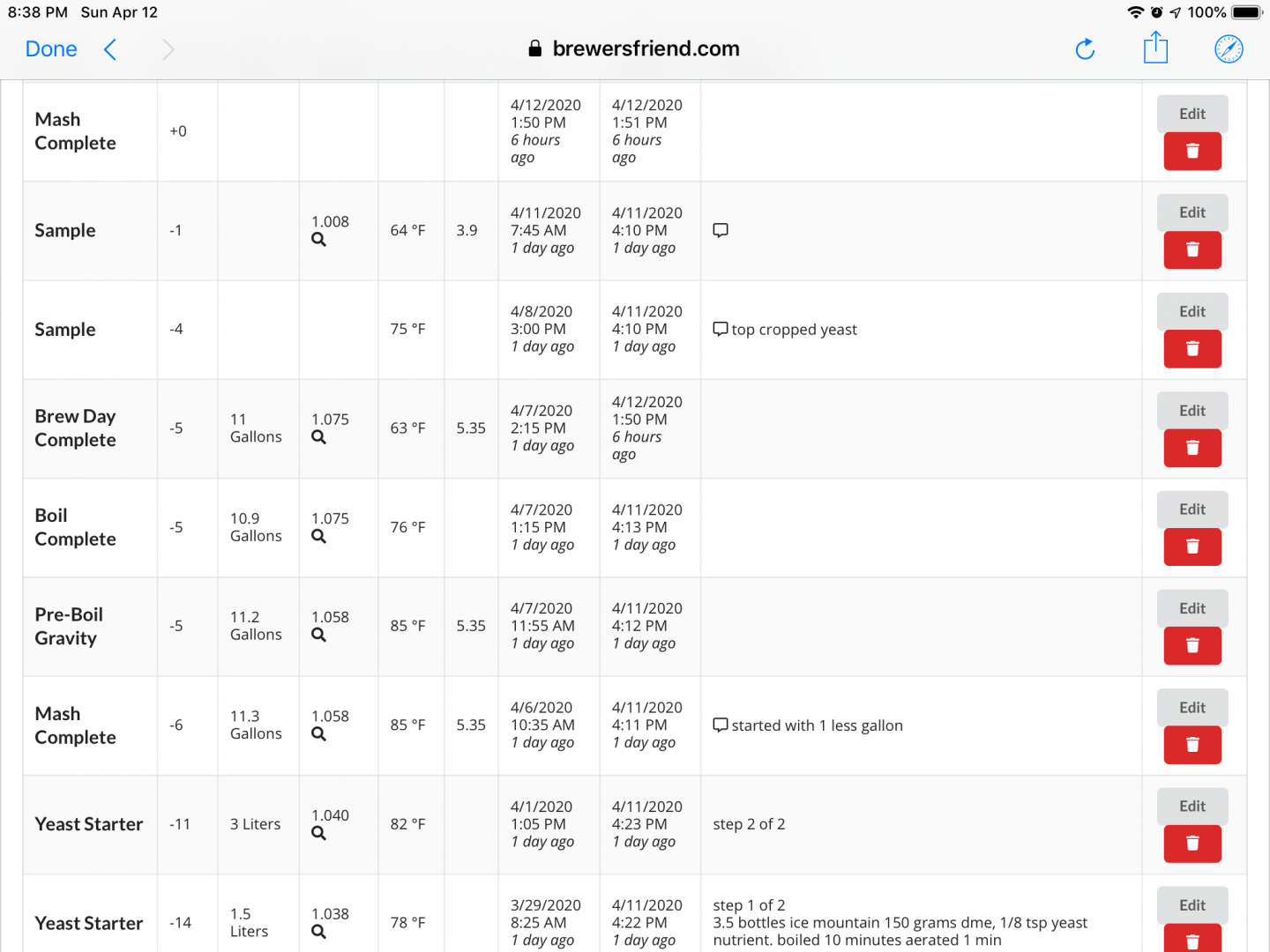Screen dimensions: 1270x952
Task: Tap Done to close the browser view
Action: (x=51, y=49)
